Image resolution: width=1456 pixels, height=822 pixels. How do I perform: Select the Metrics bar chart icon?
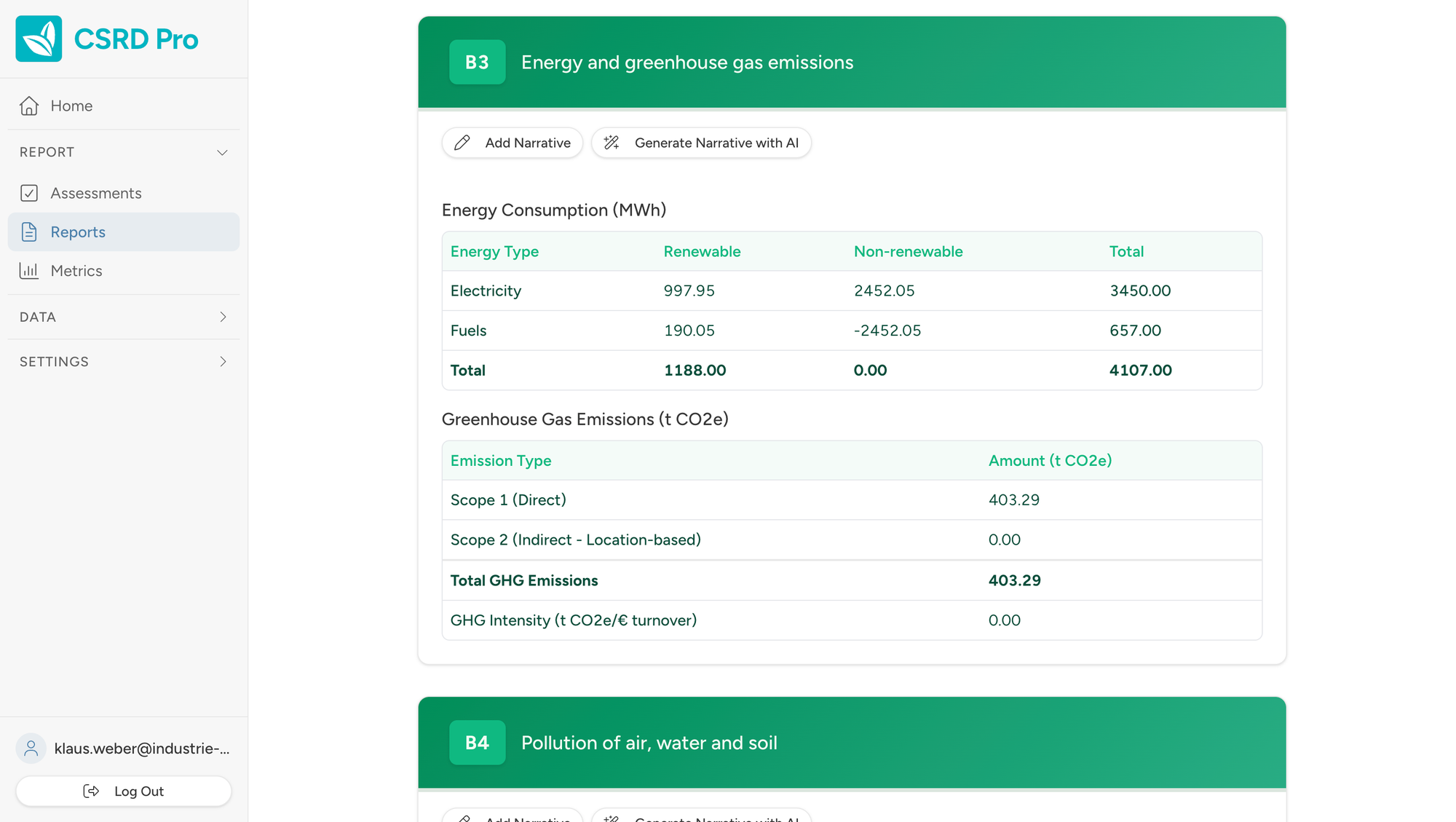[x=28, y=270]
